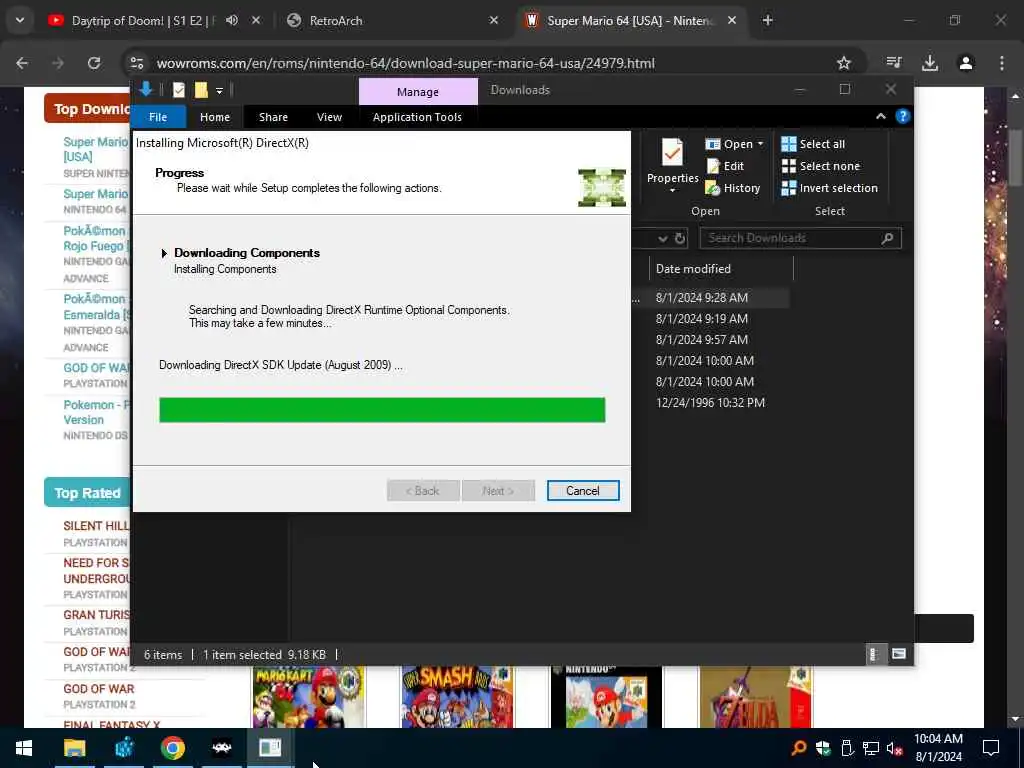Click Explorer refresh icon near search box

pyautogui.click(x=680, y=238)
